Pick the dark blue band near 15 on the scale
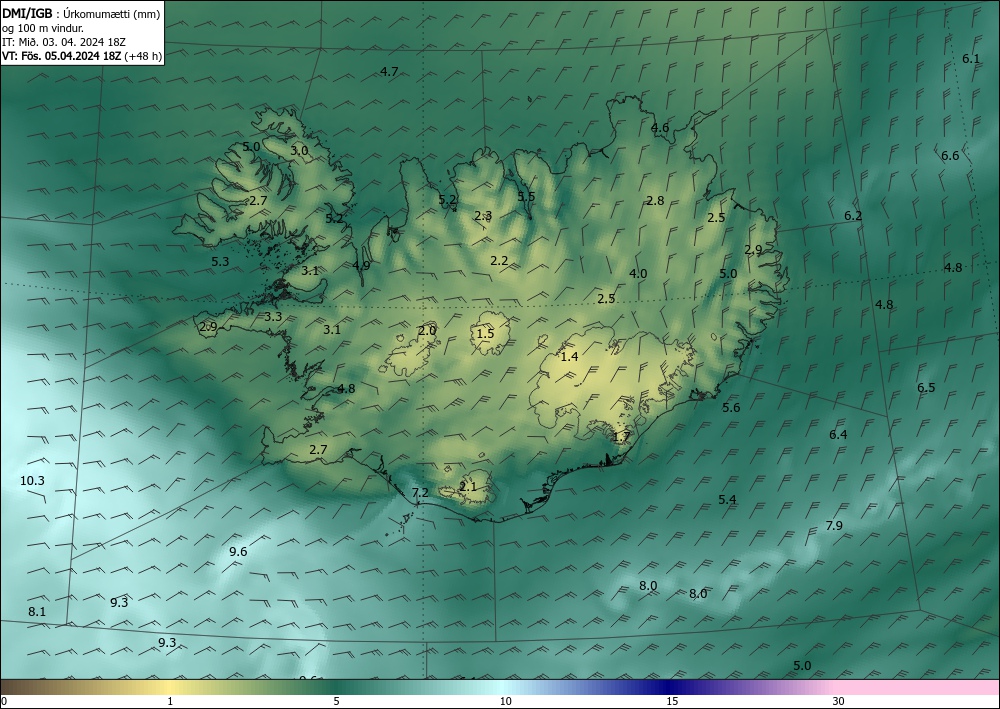Screen dimensions: 1000x709 tap(670, 687)
